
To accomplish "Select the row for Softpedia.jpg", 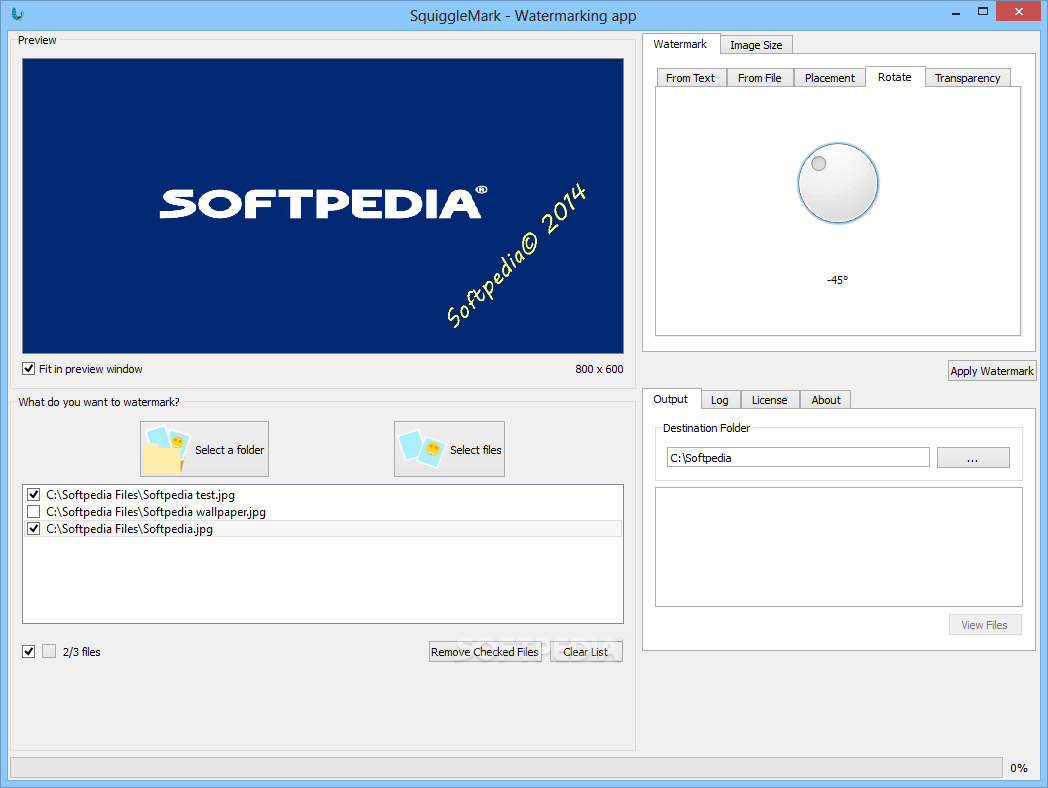I will (x=323, y=529).
